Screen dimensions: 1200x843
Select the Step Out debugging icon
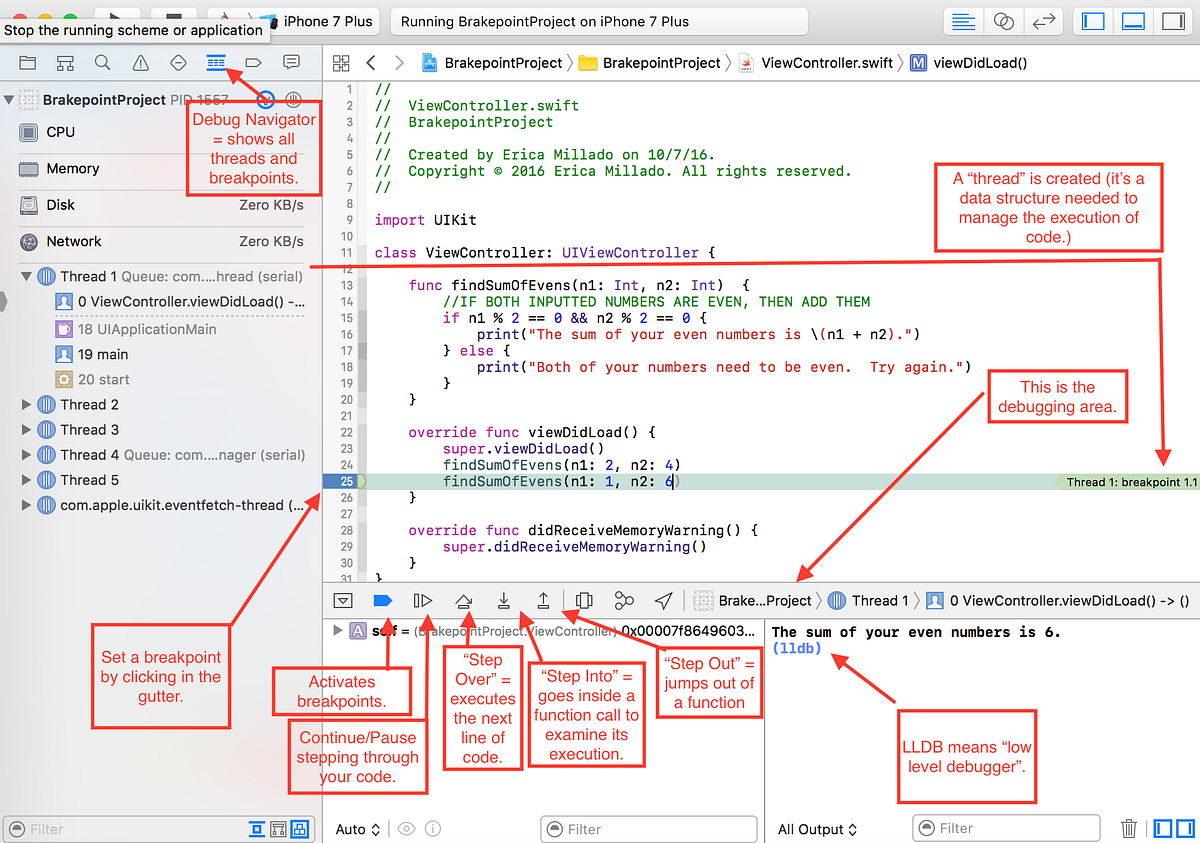542,600
